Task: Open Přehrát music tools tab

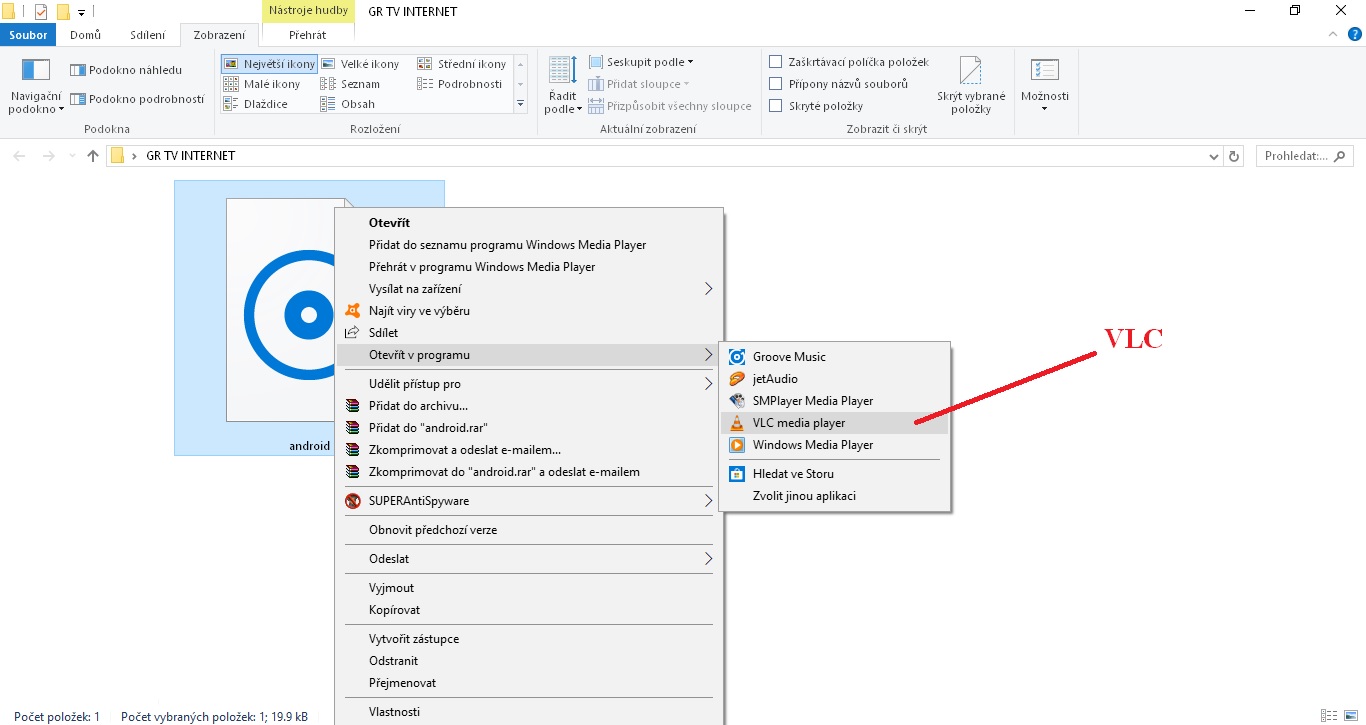Action: pyautogui.click(x=307, y=35)
